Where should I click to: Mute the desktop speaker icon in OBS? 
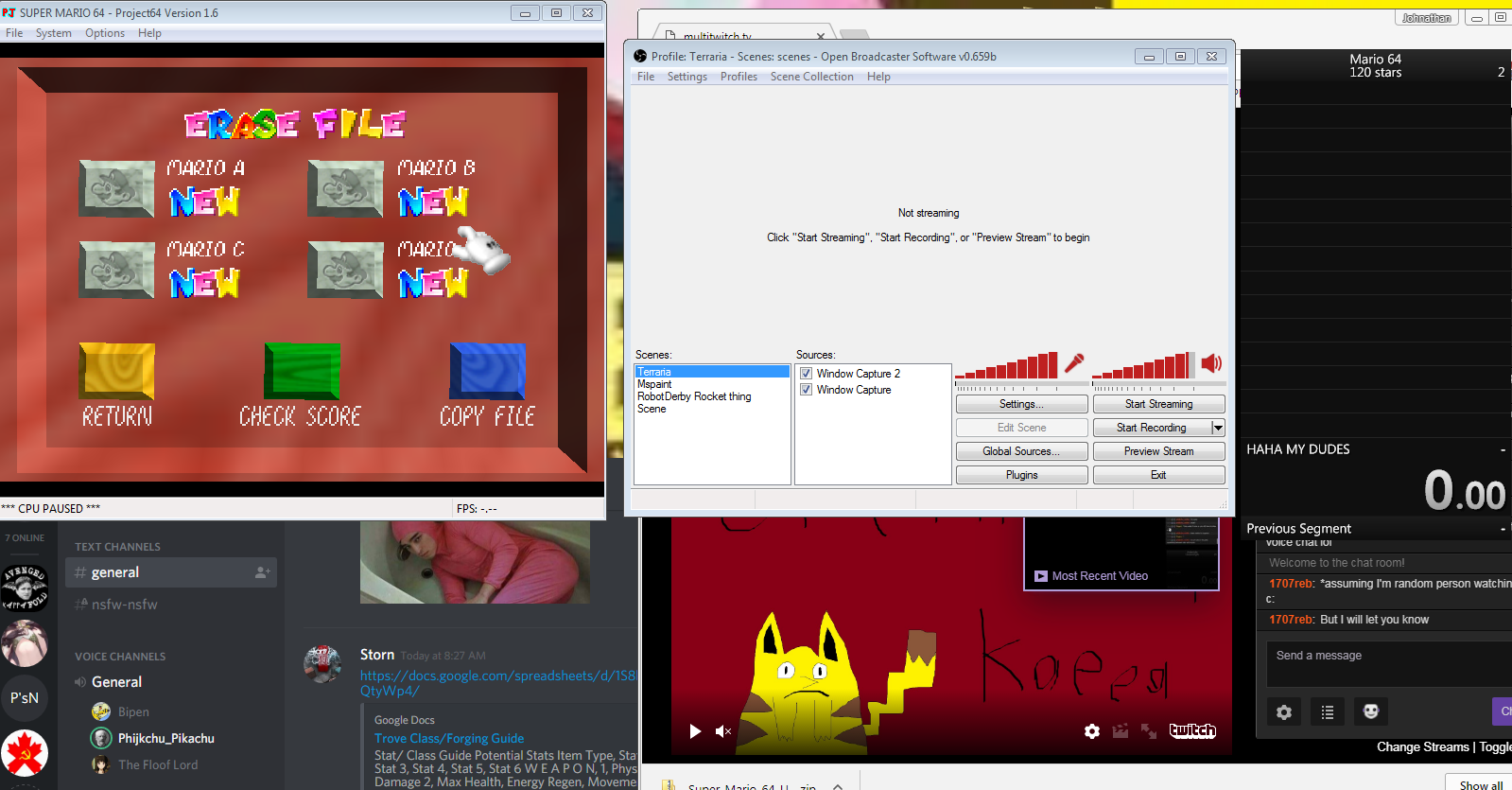coord(1211,363)
